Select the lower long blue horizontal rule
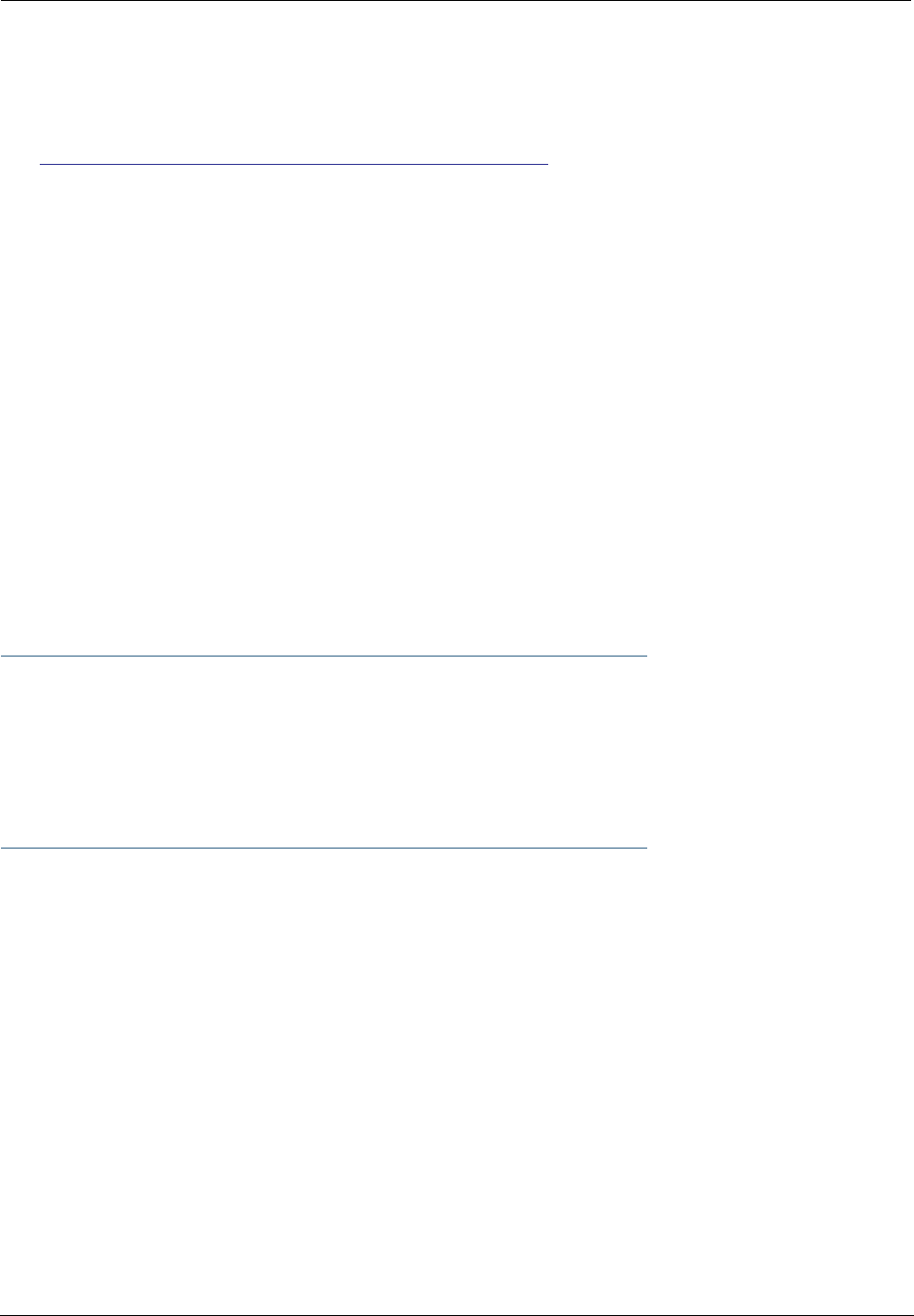 [x=323, y=849]
